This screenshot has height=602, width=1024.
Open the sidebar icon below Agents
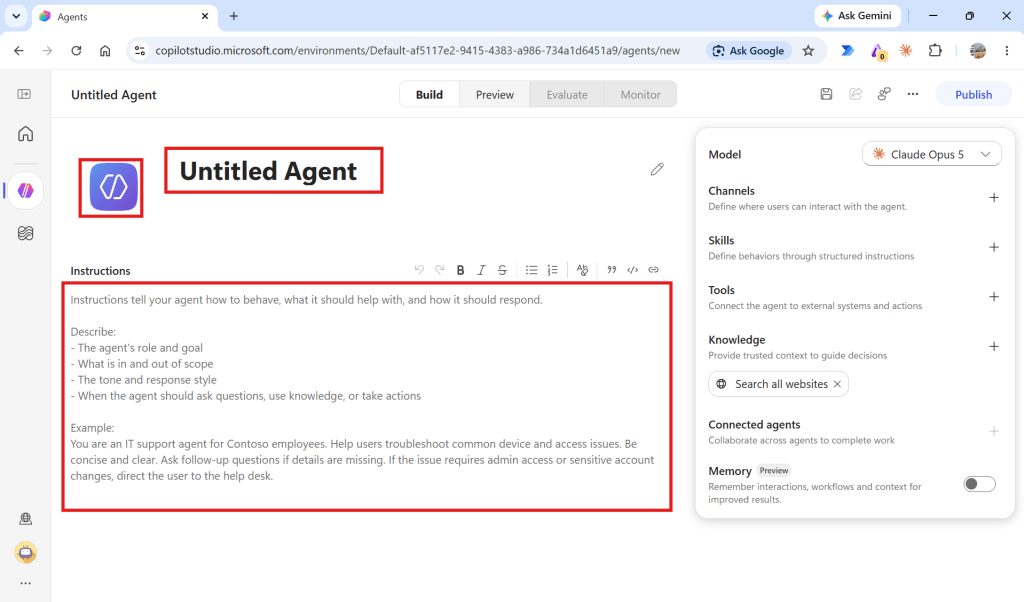[x=25, y=233]
